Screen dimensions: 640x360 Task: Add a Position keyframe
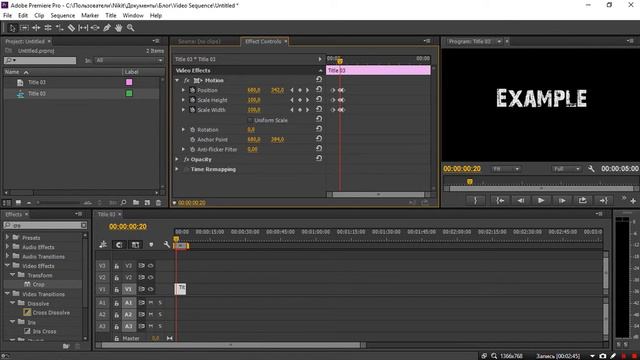click(300, 90)
